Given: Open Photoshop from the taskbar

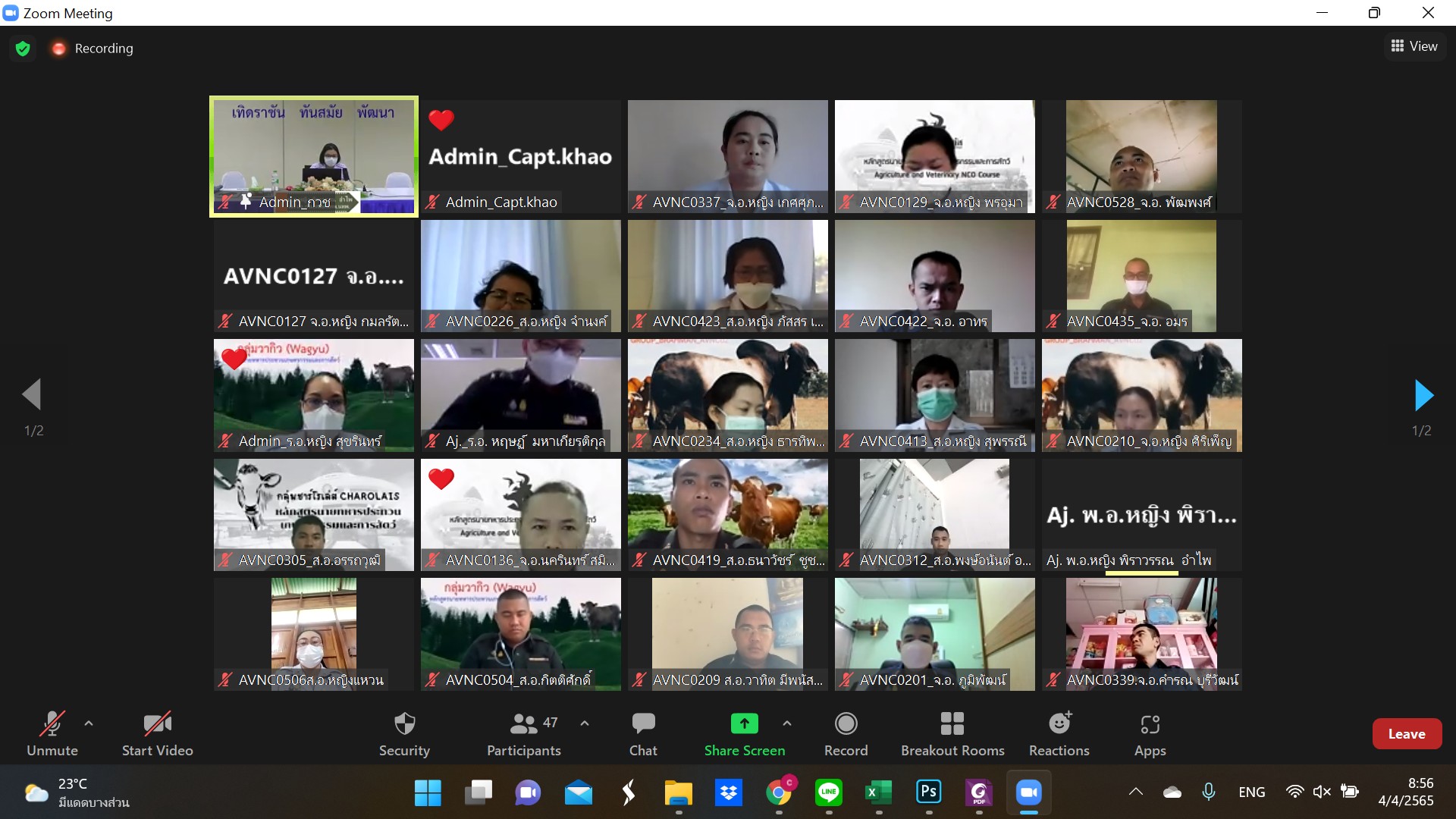Looking at the screenshot, I should 929,792.
